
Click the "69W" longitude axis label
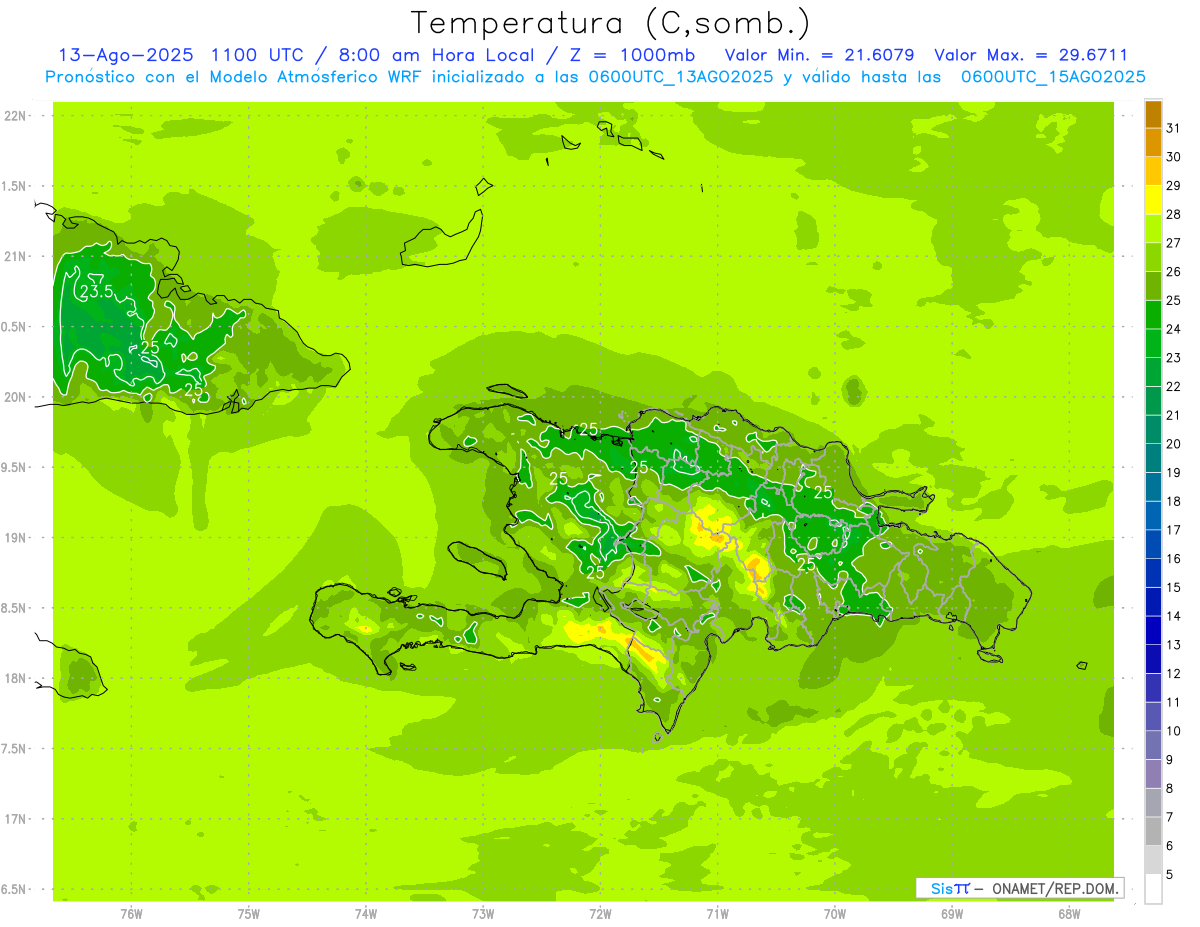952,913
